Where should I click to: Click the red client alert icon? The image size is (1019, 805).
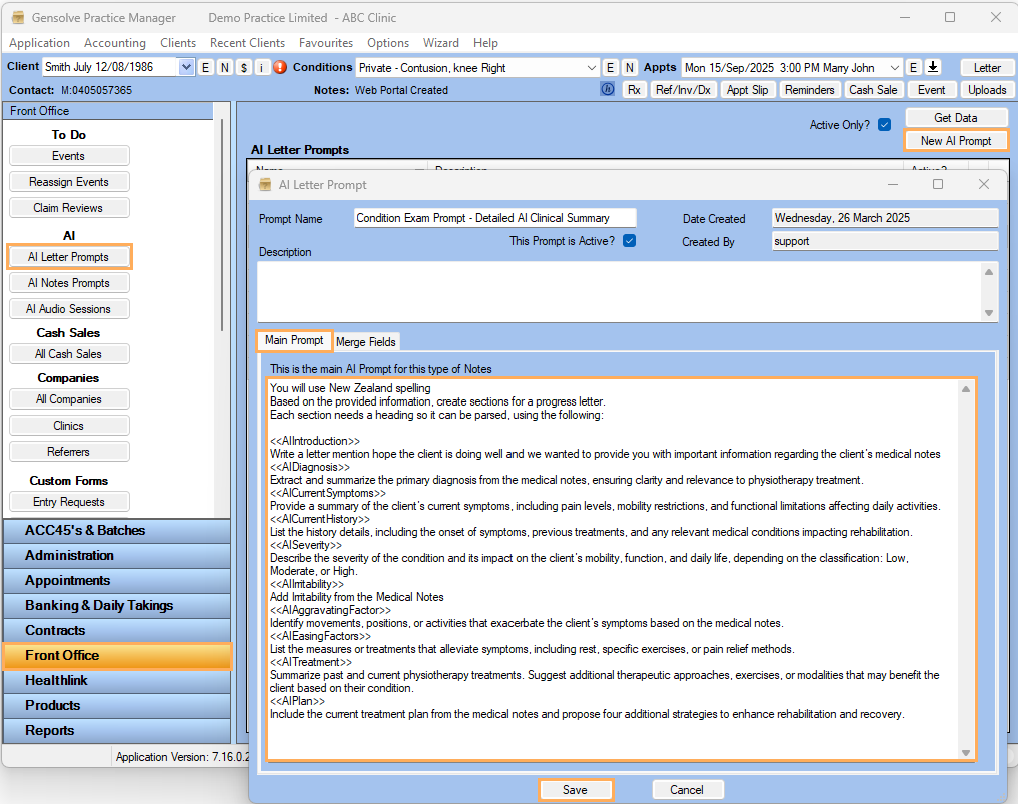click(280, 67)
